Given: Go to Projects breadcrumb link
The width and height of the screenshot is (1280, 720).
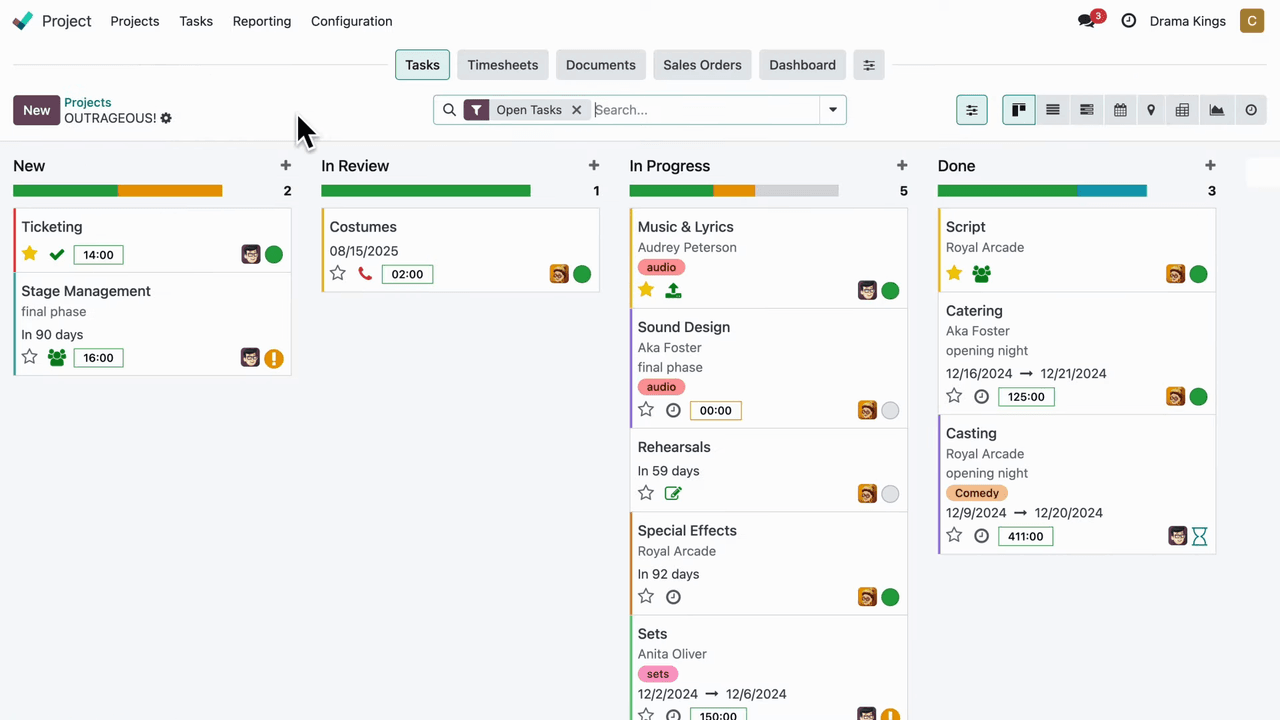Looking at the screenshot, I should (88, 102).
